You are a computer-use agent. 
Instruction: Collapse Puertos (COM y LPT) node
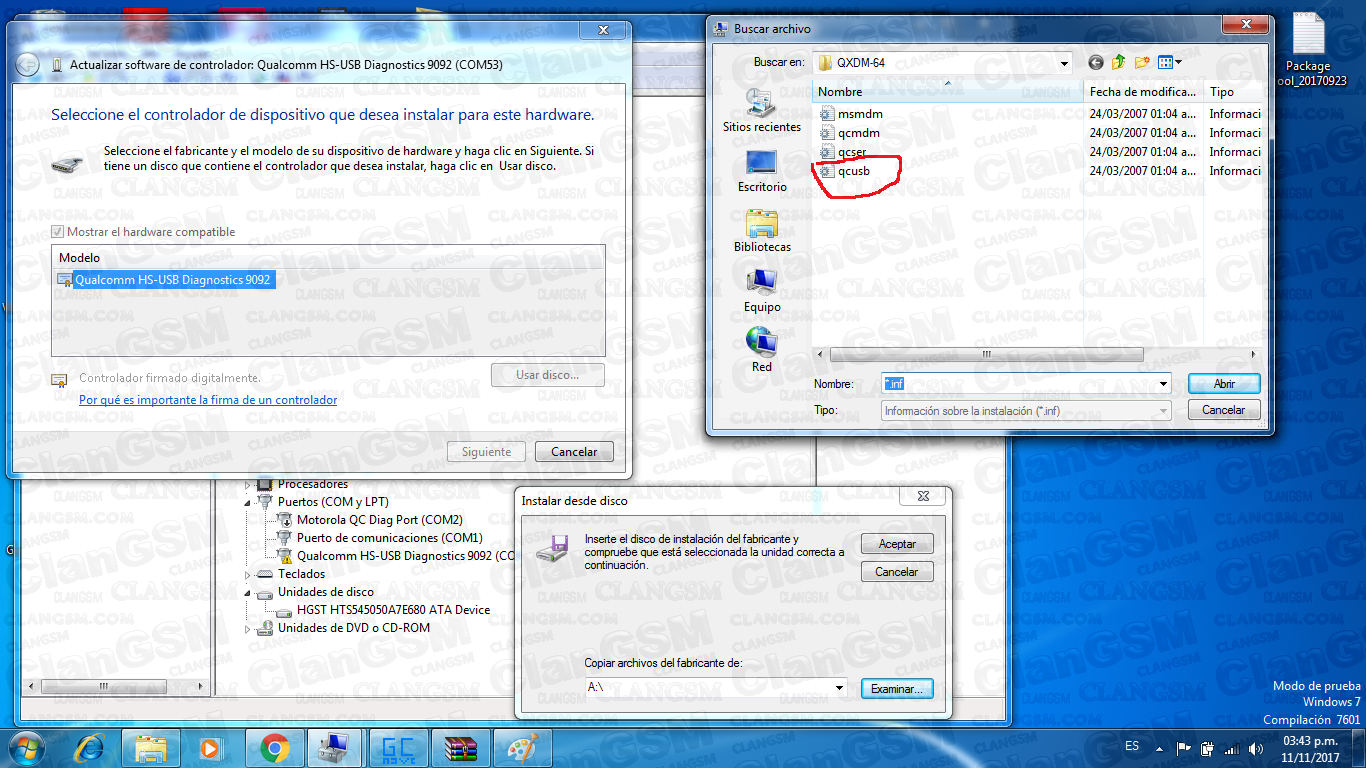pyautogui.click(x=249, y=502)
